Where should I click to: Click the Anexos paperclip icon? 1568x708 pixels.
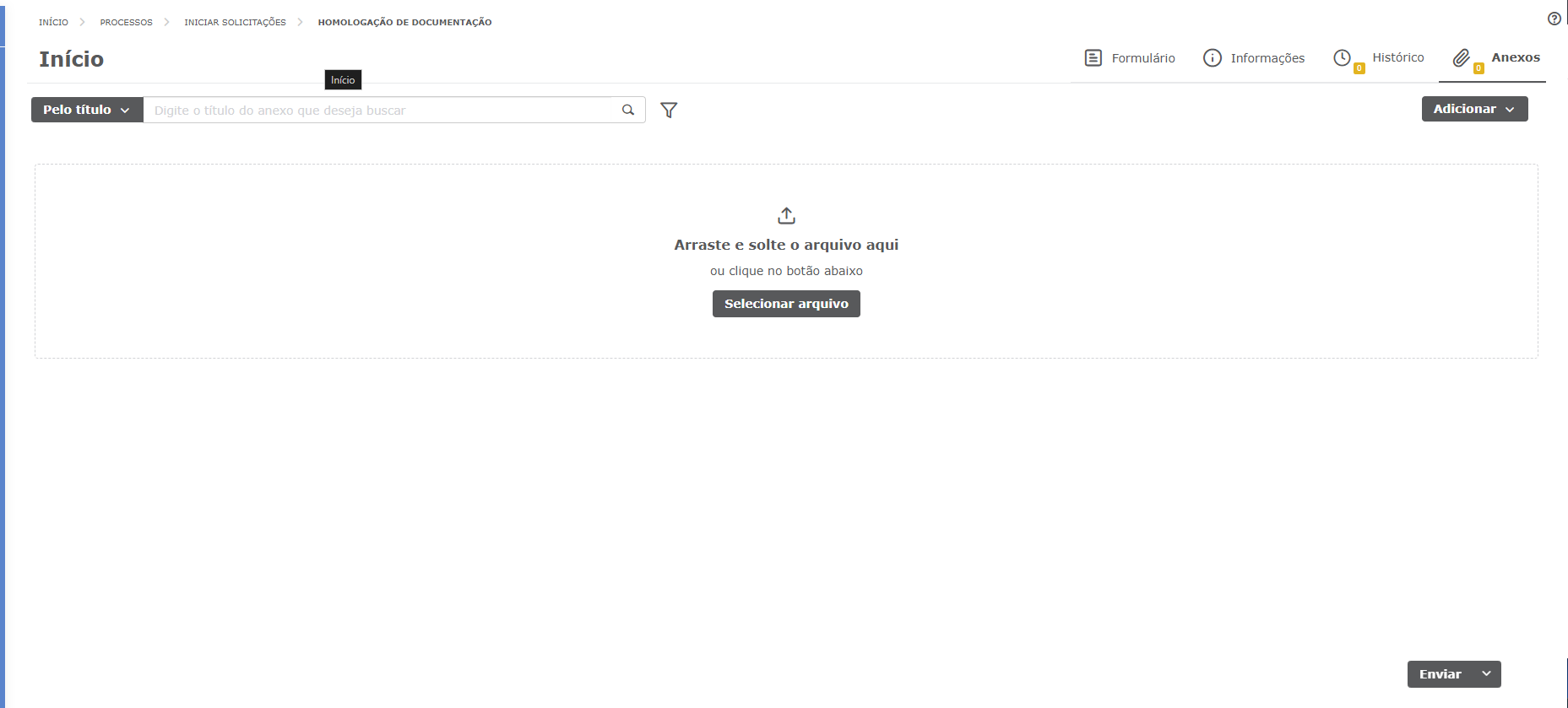click(1461, 57)
